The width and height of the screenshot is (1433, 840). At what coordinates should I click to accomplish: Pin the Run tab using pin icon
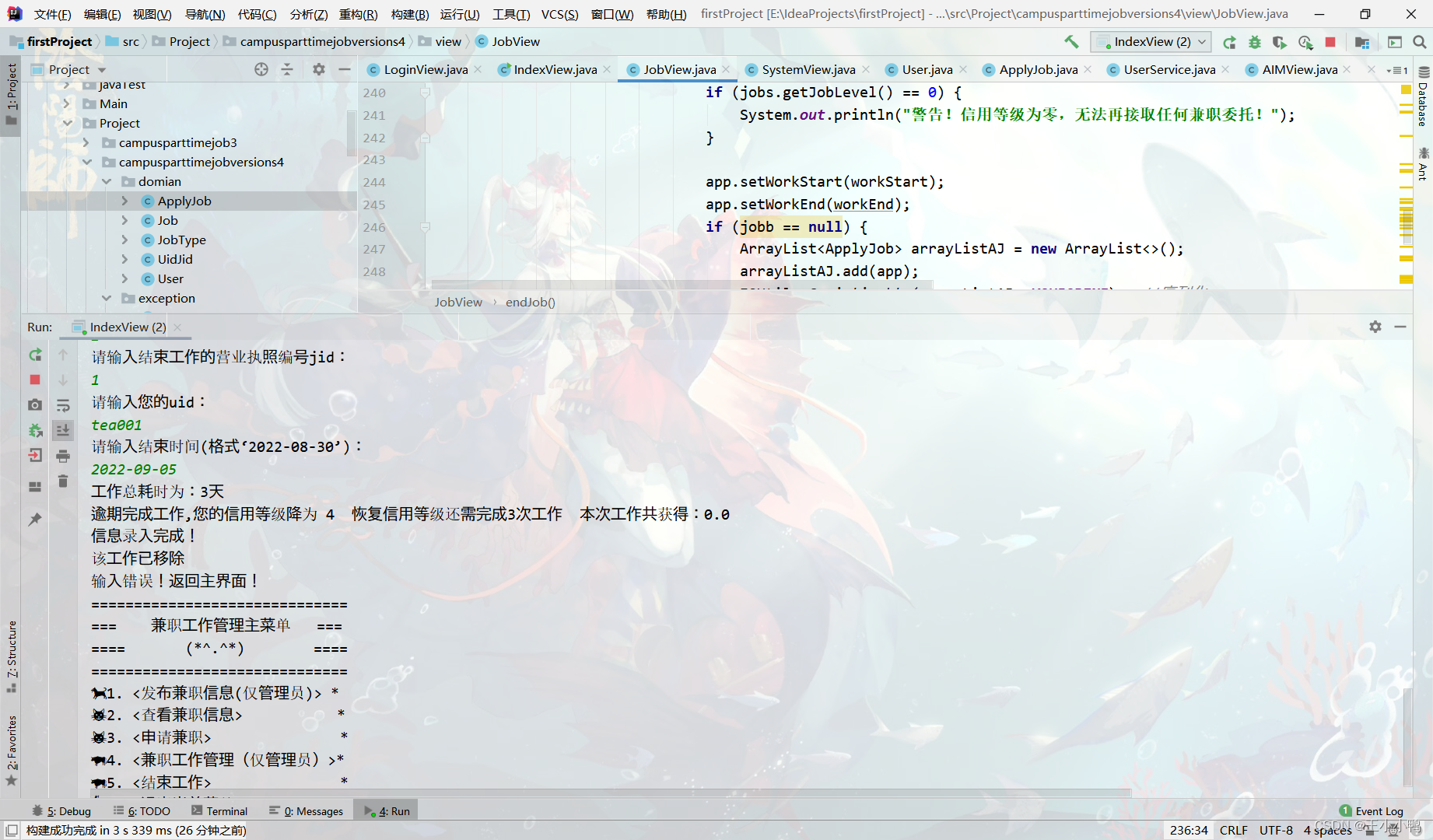coord(35,519)
